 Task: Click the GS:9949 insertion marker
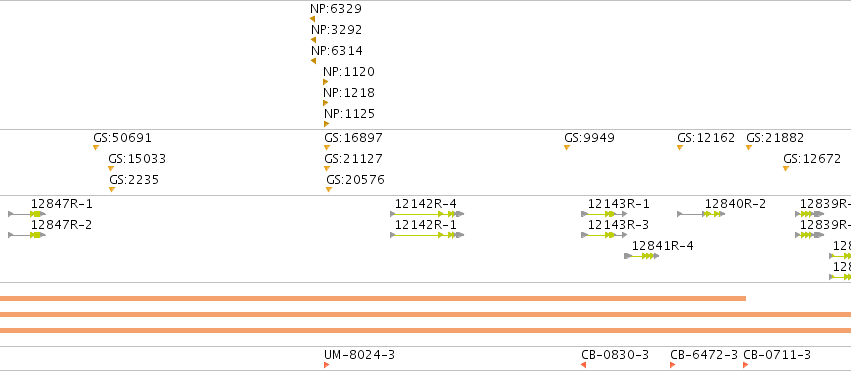coord(567,148)
